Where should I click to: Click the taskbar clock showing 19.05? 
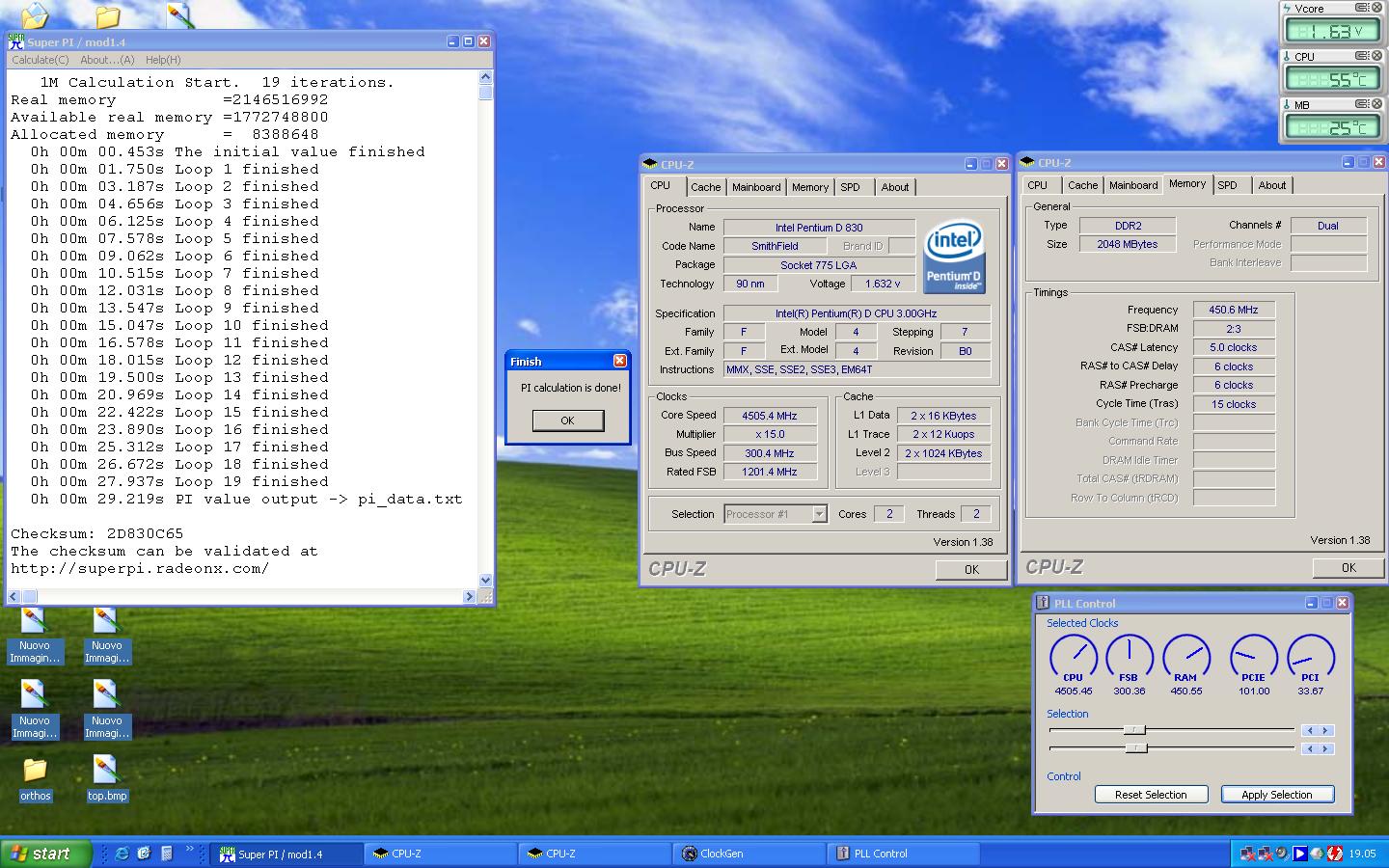click(1362, 854)
